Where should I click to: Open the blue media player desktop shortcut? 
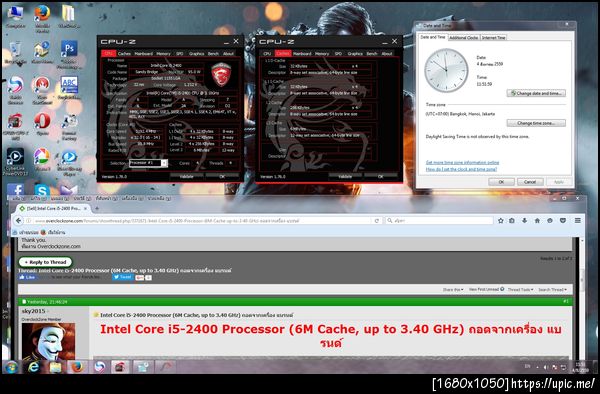point(69,161)
